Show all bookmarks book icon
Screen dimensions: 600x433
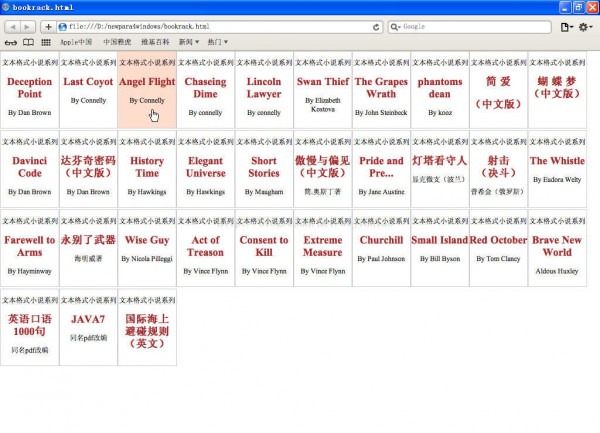(x=28, y=42)
